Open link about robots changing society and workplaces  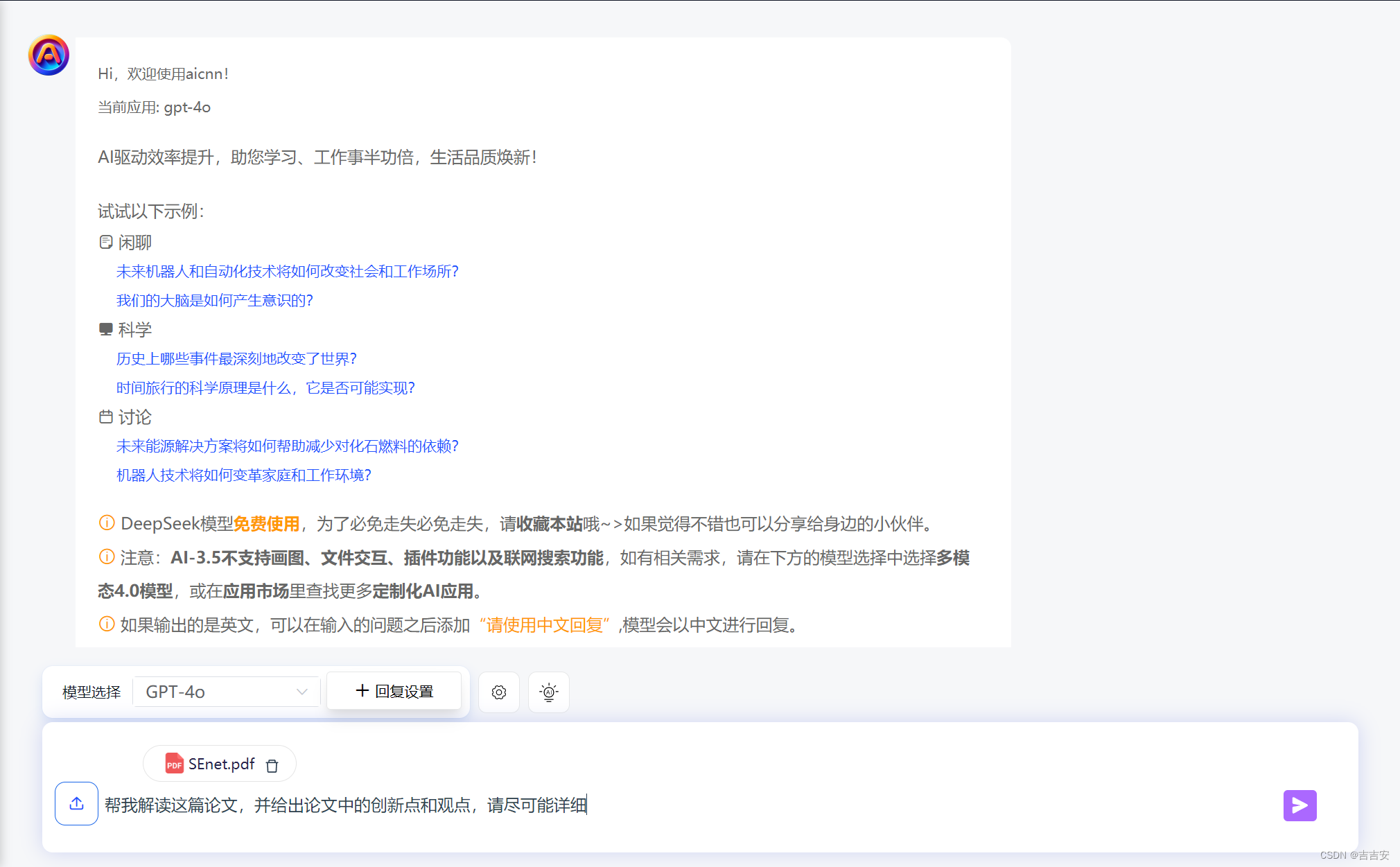(x=287, y=272)
